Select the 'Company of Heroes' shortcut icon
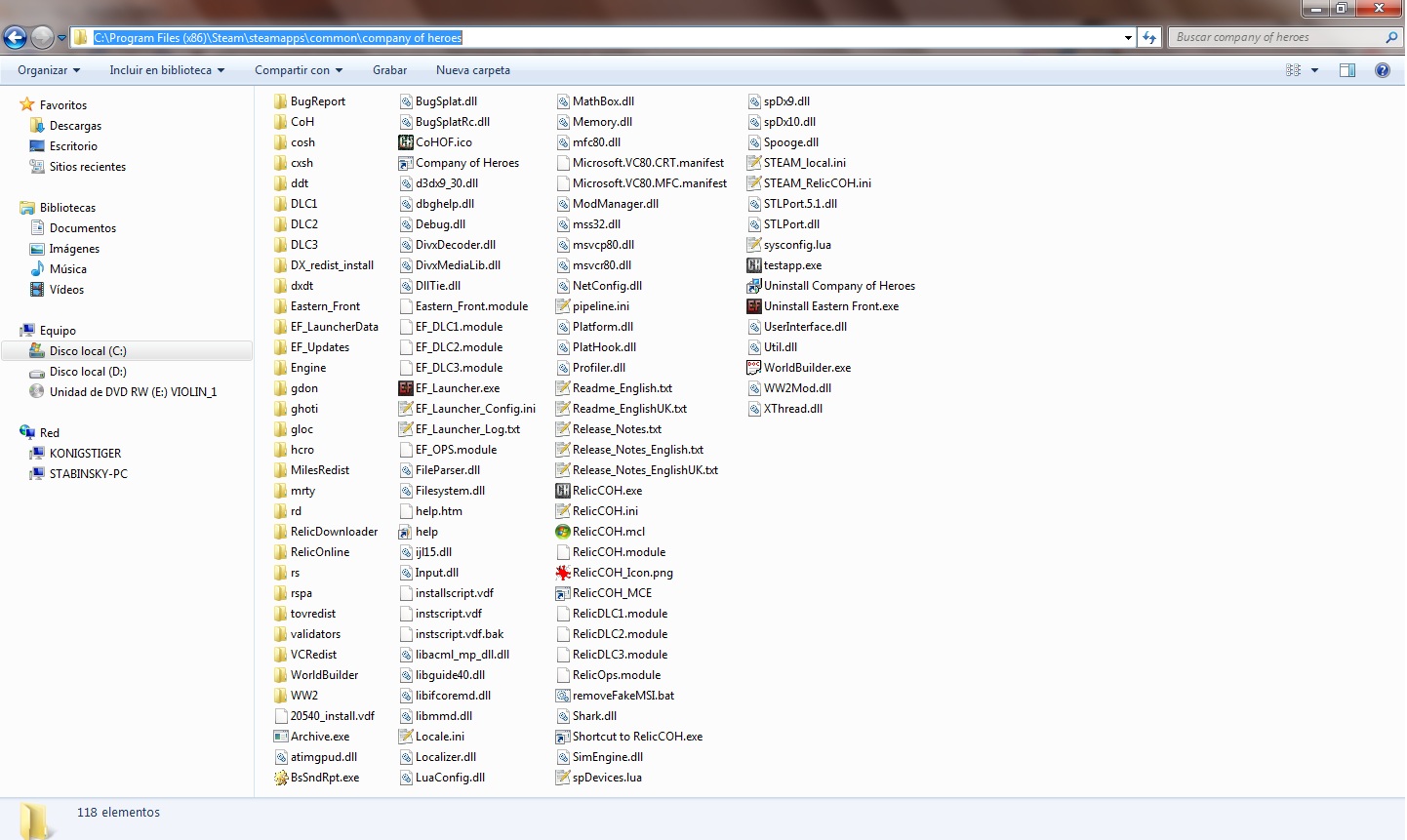 pos(406,163)
